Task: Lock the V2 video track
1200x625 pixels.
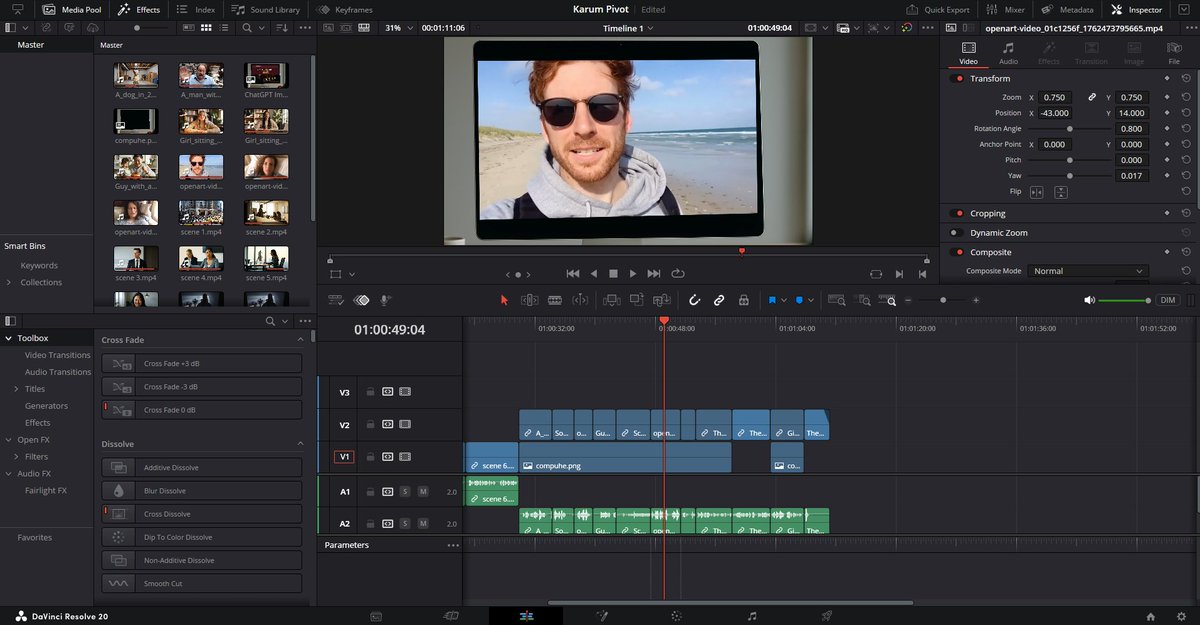Action: [x=370, y=425]
